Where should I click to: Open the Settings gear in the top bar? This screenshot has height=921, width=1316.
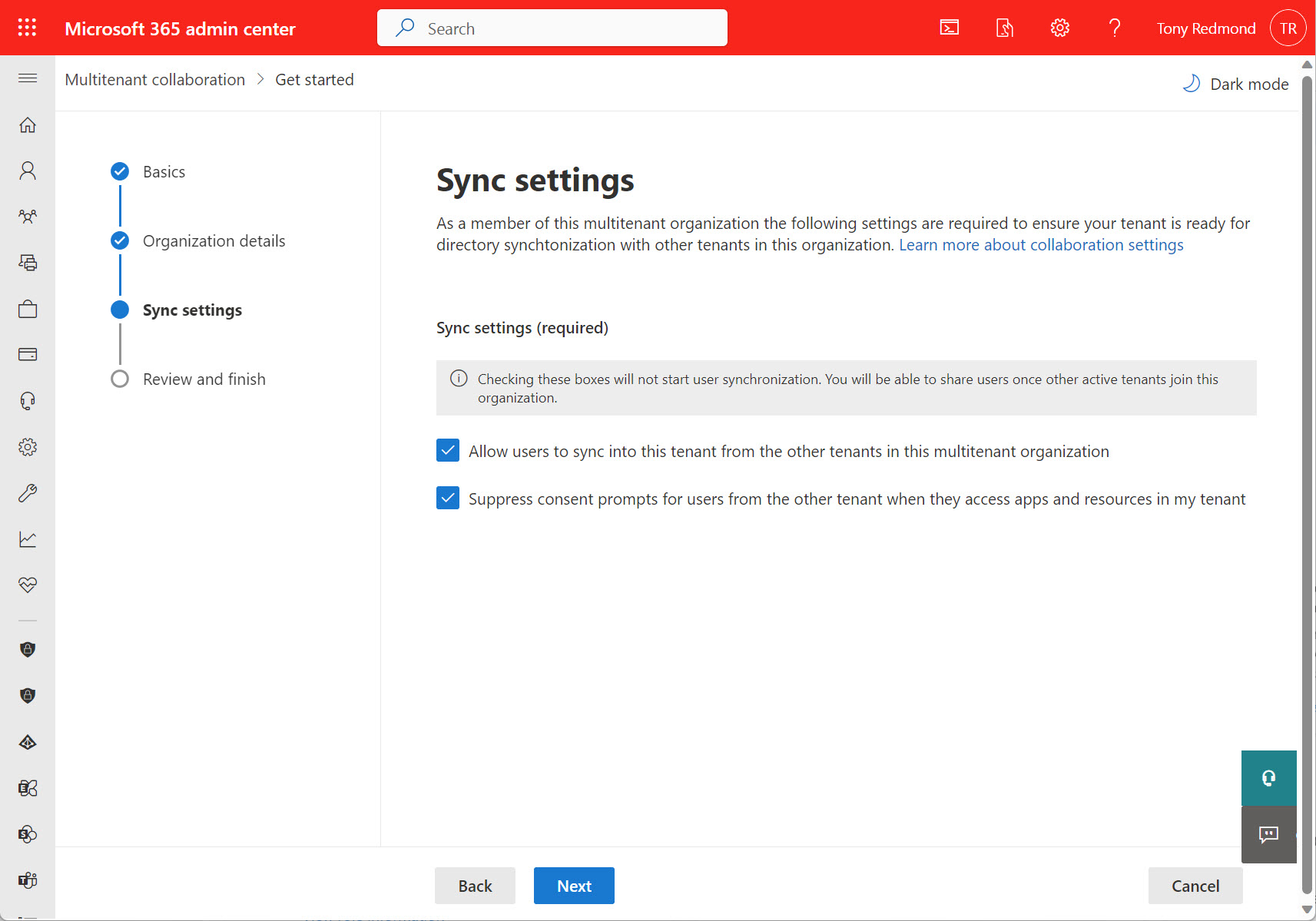(x=1059, y=27)
